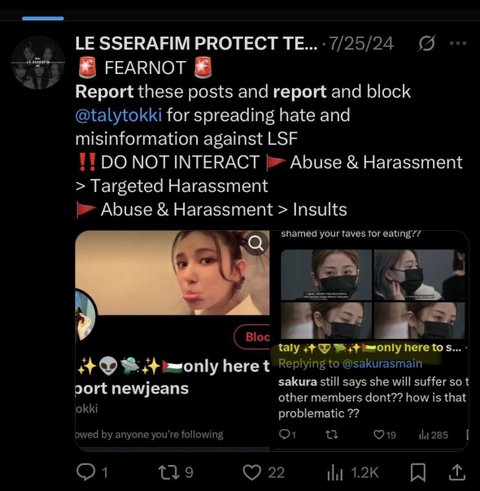Tap the magnifier icon on profile image
Image resolution: width=480 pixels, height=491 pixels.
(256, 244)
